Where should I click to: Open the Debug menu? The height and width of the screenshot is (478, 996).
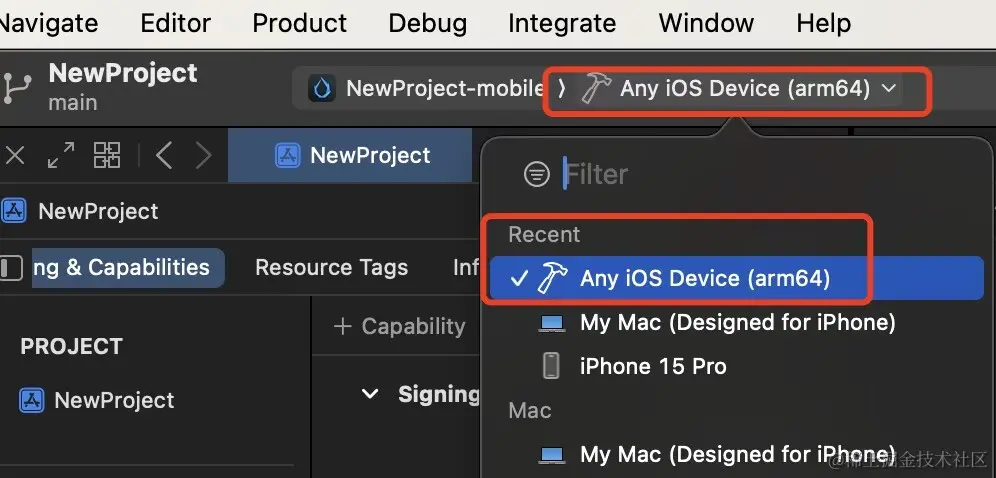[427, 24]
